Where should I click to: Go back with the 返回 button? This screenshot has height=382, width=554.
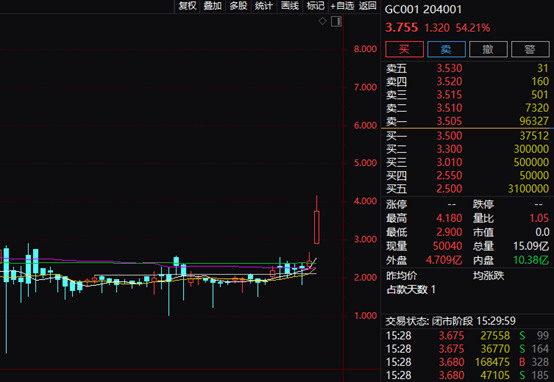(367, 6)
